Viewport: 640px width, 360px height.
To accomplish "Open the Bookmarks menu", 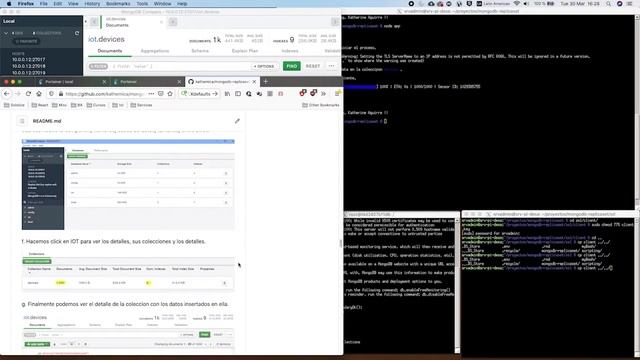I will tap(118, 4).
